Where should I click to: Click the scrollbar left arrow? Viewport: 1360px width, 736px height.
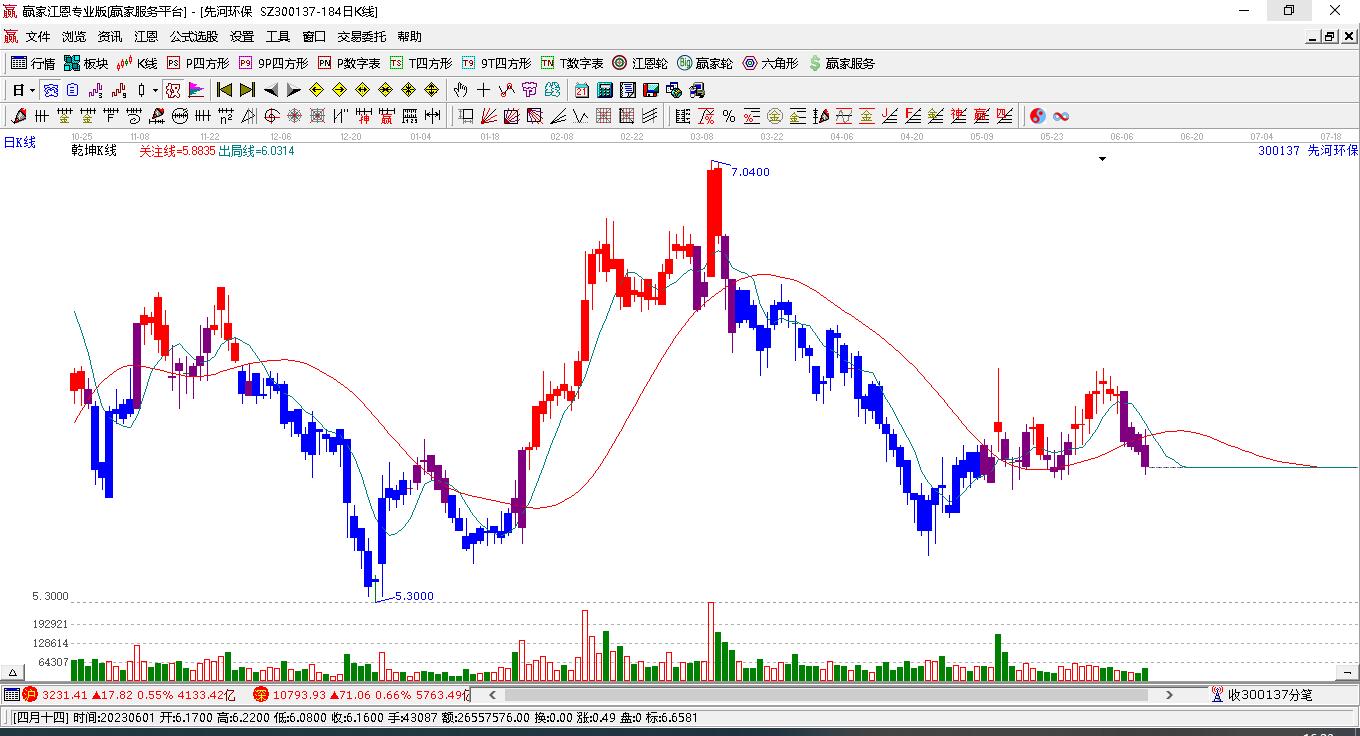tap(491, 695)
